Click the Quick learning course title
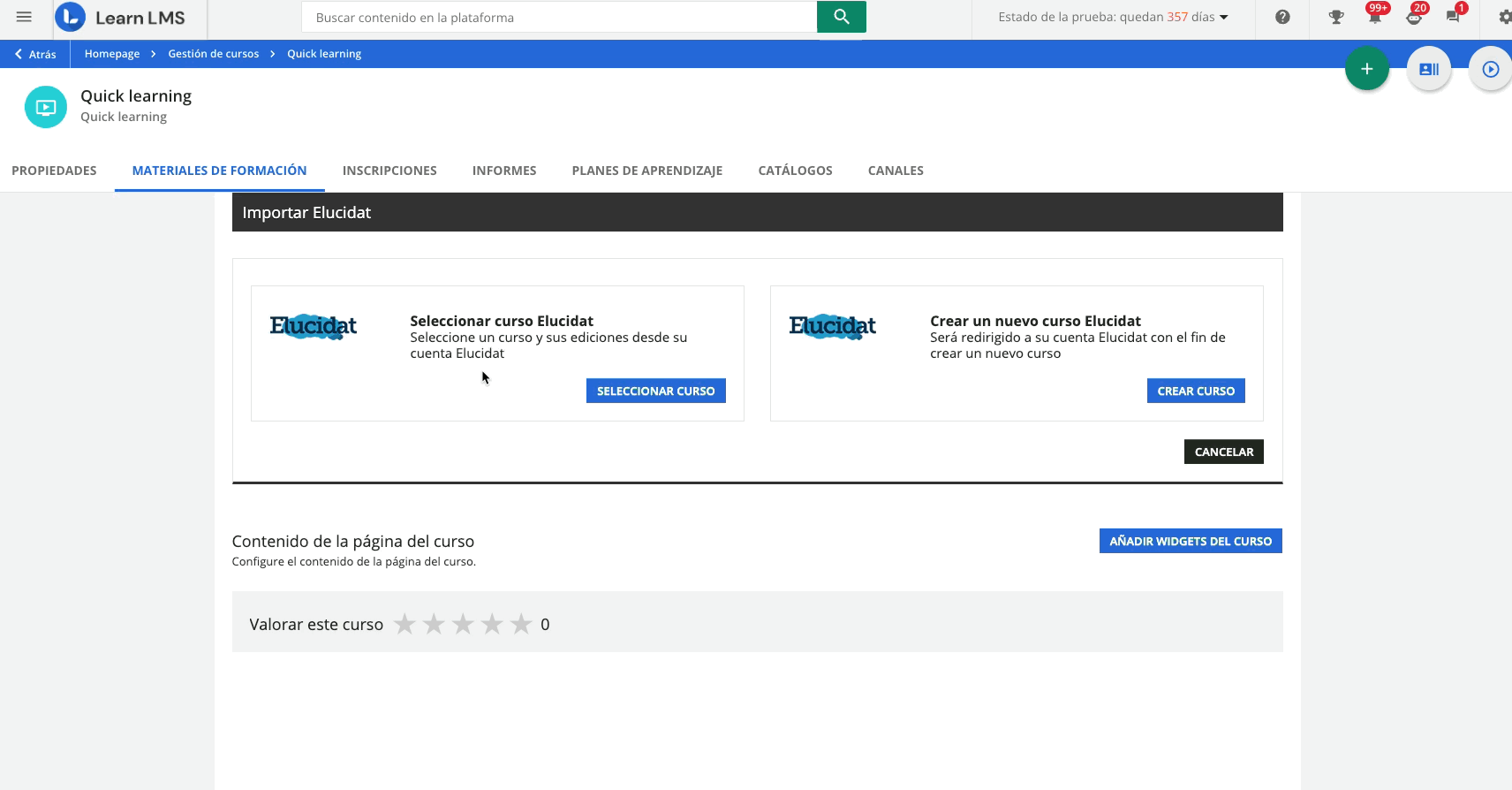1512x790 pixels. (x=136, y=95)
